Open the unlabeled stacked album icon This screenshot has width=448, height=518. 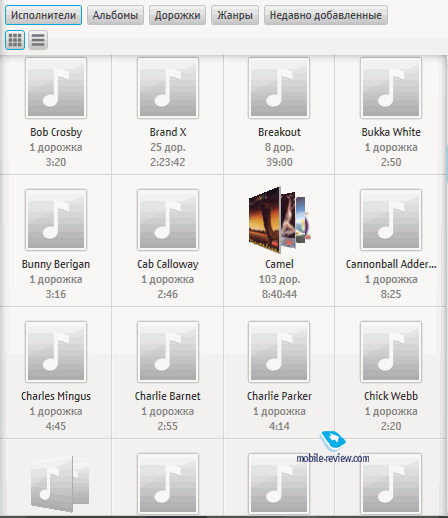click(x=60, y=484)
